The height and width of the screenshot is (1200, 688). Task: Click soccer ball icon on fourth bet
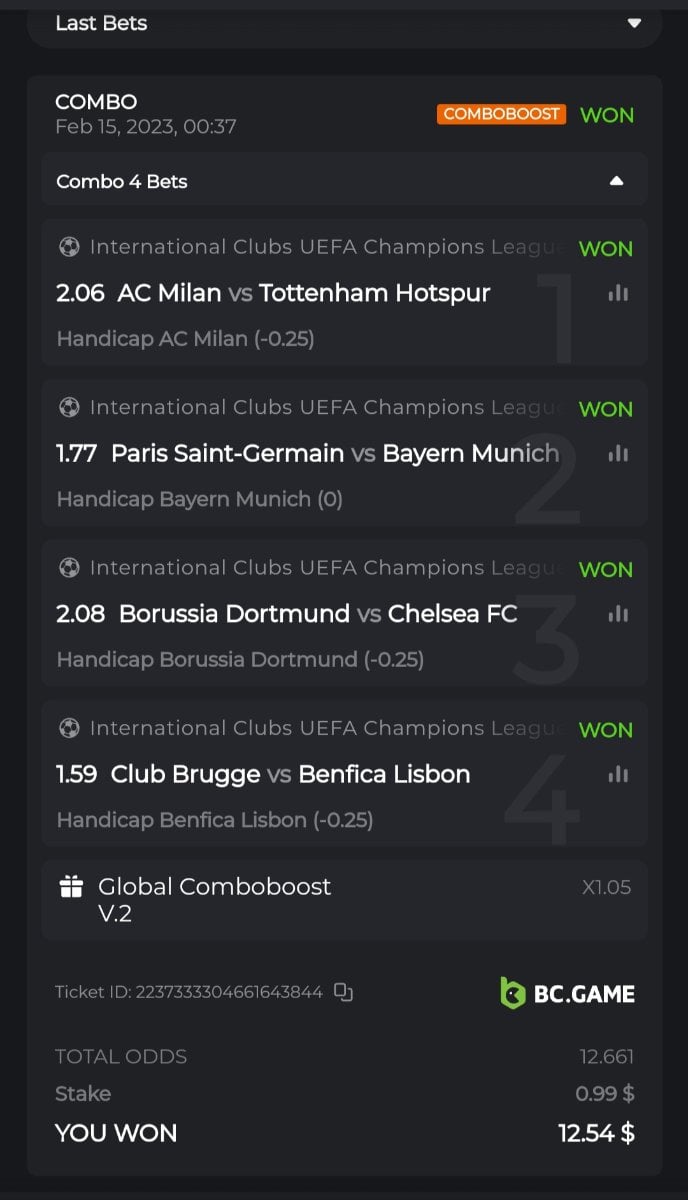[69, 728]
